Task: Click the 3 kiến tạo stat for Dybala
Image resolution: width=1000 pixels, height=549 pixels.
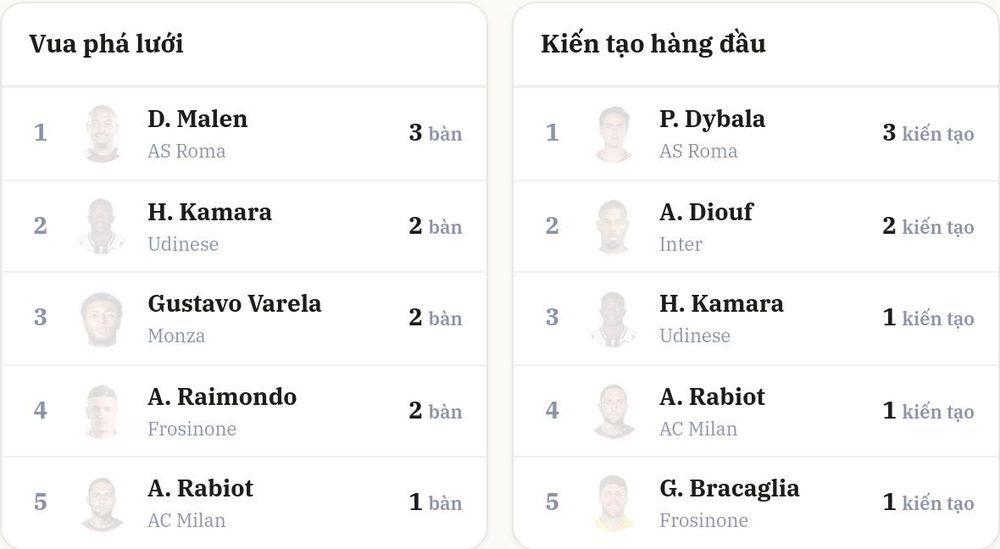Action: [x=928, y=133]
